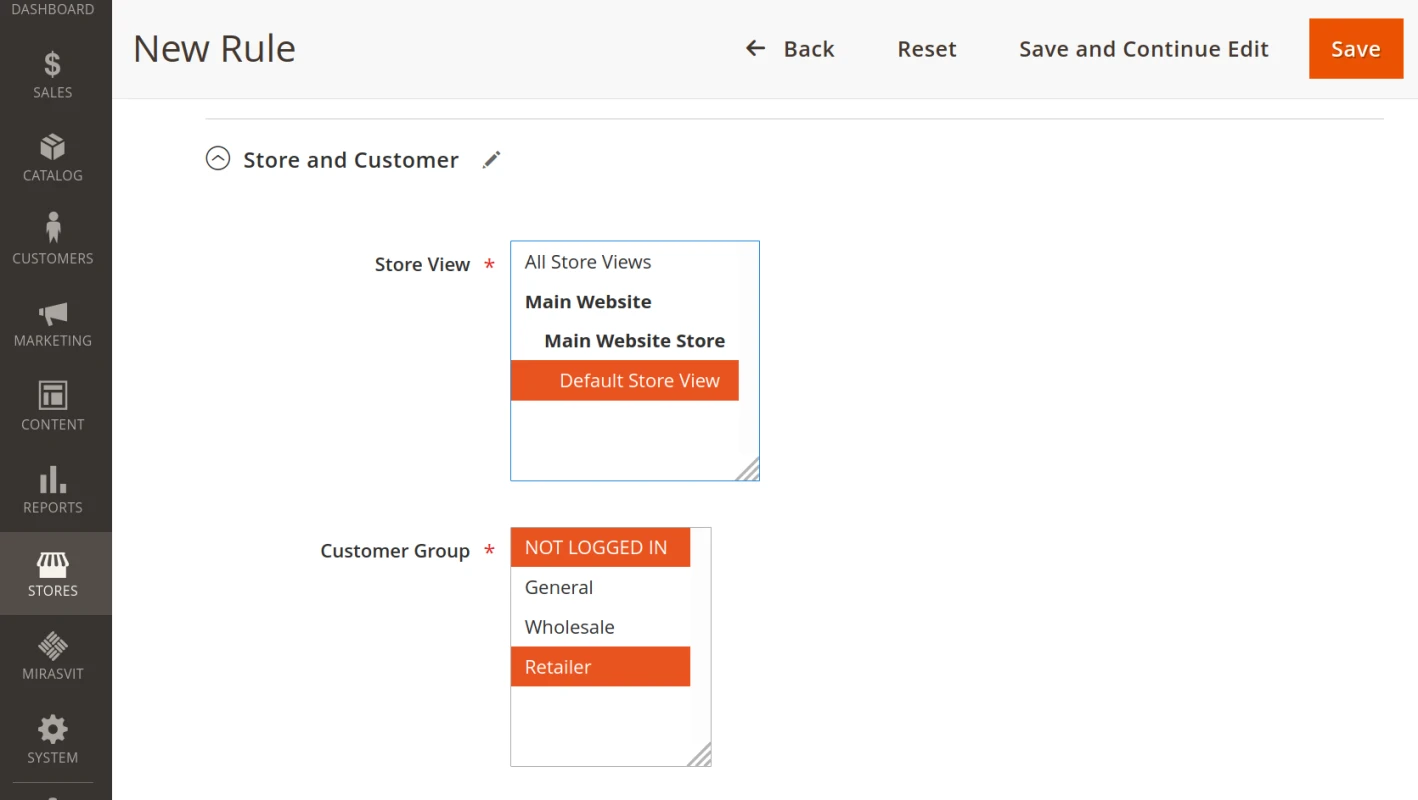Choose Main Website Store option
1418x800 pixels.
point(634,341)
